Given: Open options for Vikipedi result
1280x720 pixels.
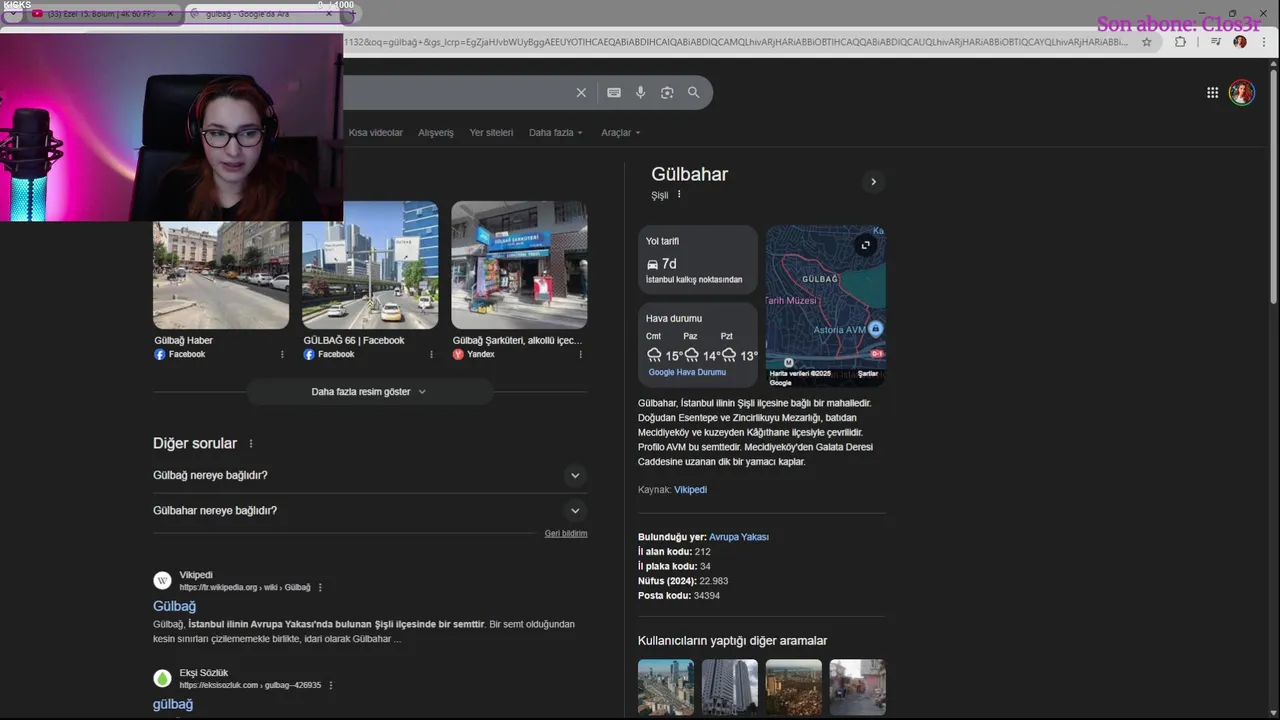Looking at the screenshot, I should (320, 587).
